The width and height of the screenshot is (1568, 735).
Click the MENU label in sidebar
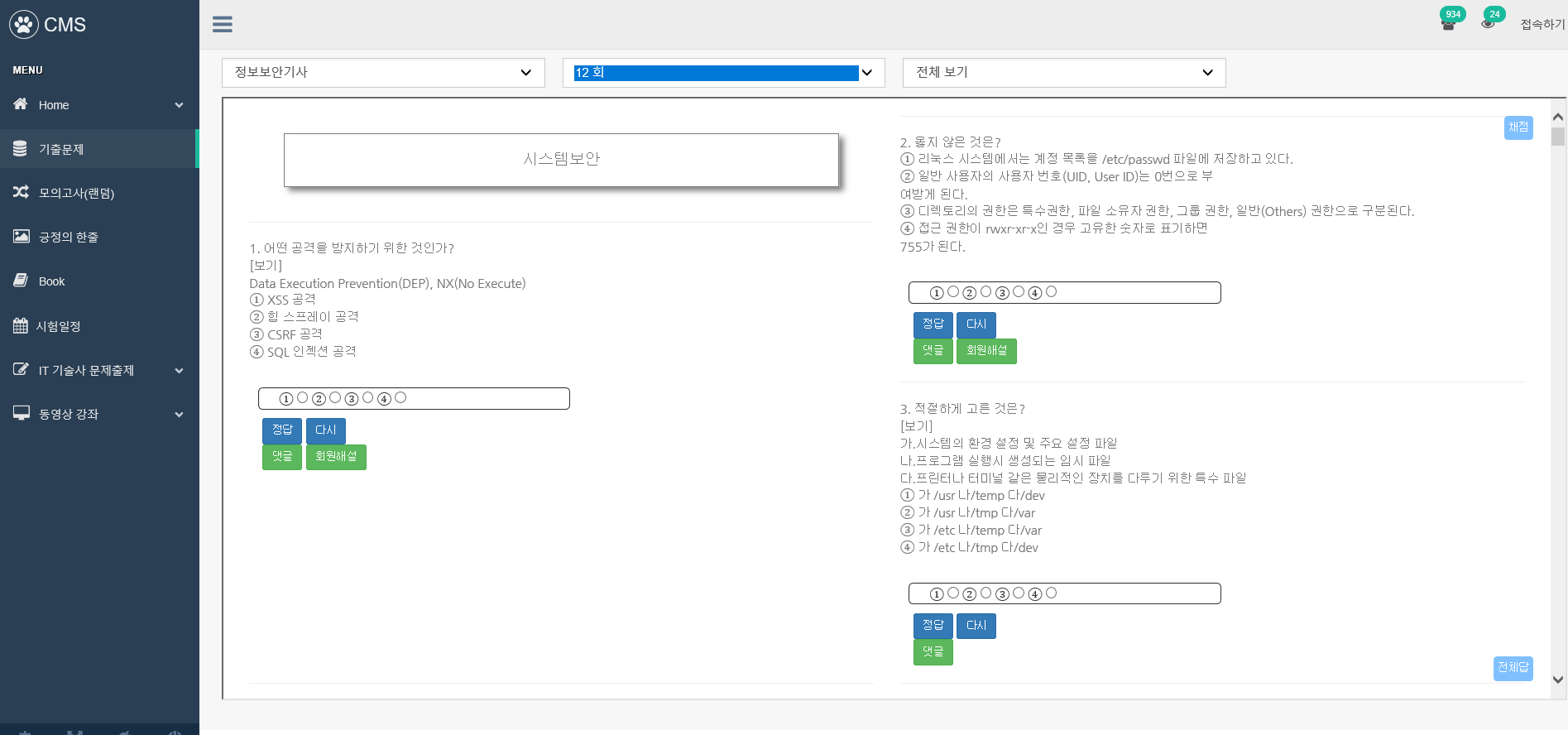click(27, 70)
